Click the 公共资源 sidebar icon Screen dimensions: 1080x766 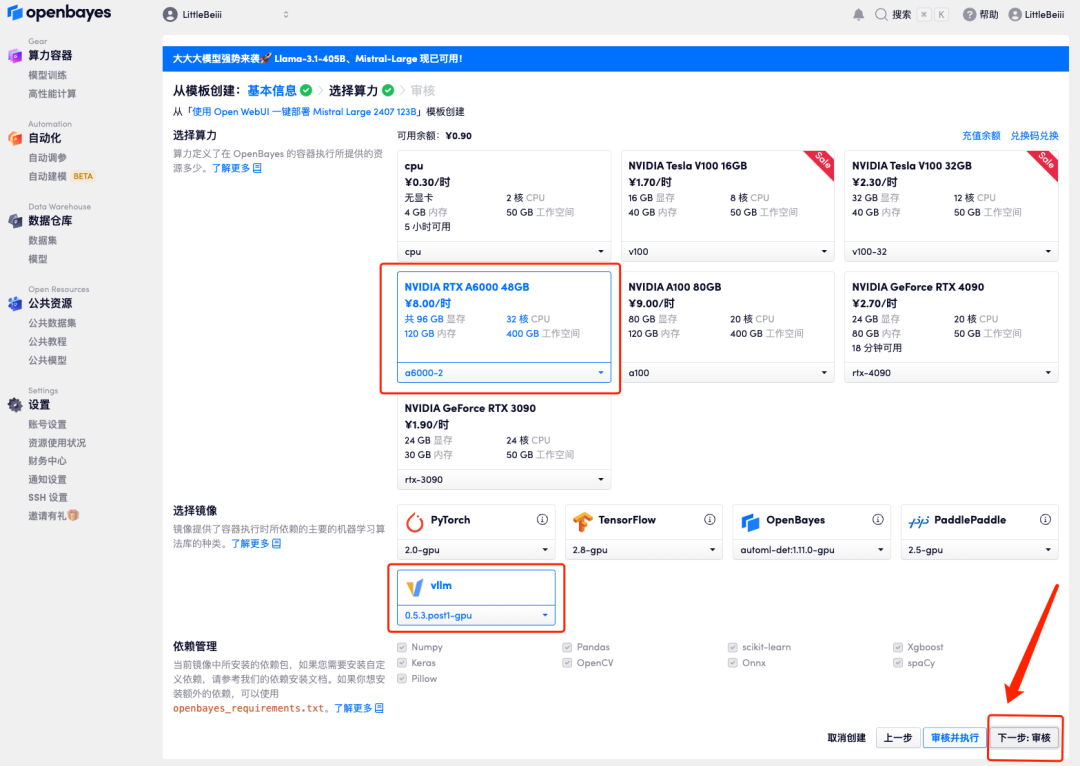pyautogui.click(x=15, y=304)
